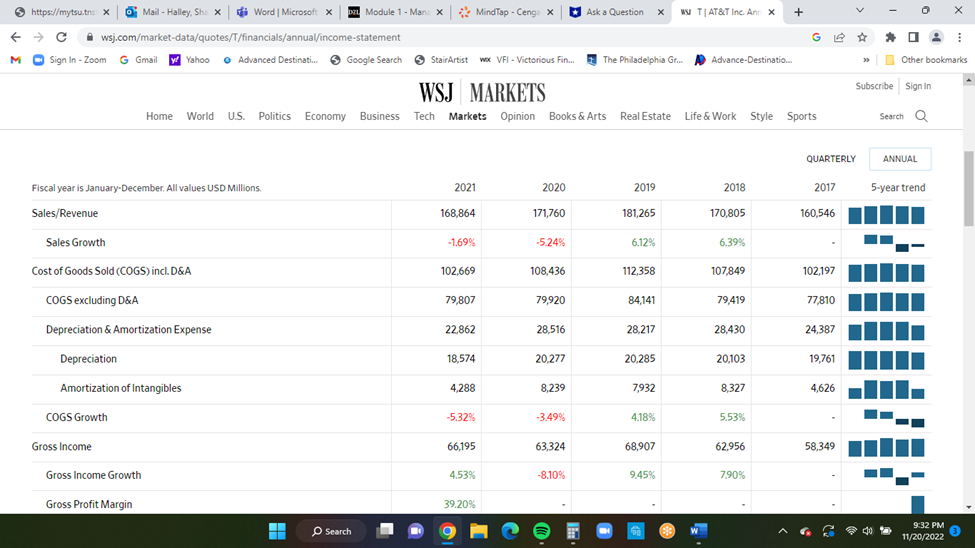Open the Chrome three-dot menu
The height and width of the screenshot is (548, 975).
pos(959,37)
